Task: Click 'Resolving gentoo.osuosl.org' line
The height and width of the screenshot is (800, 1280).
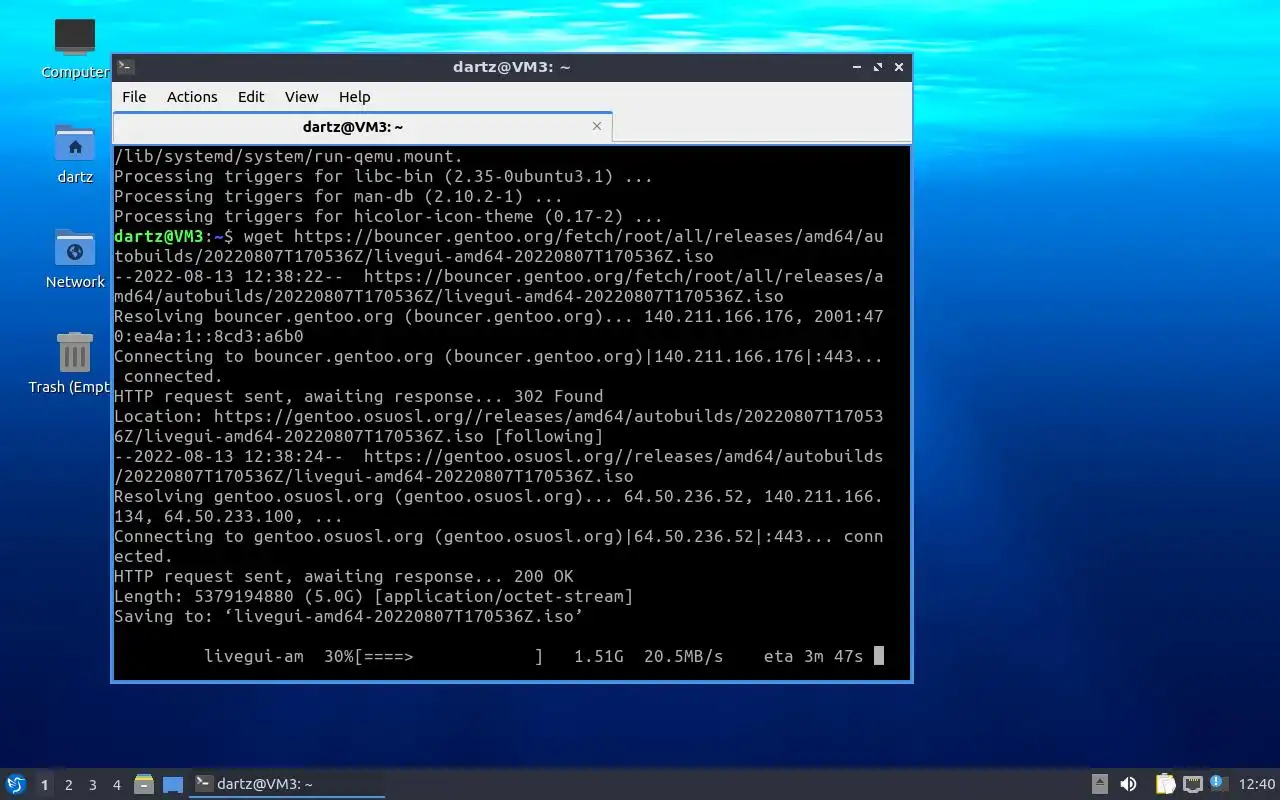Action: [499, 507]
